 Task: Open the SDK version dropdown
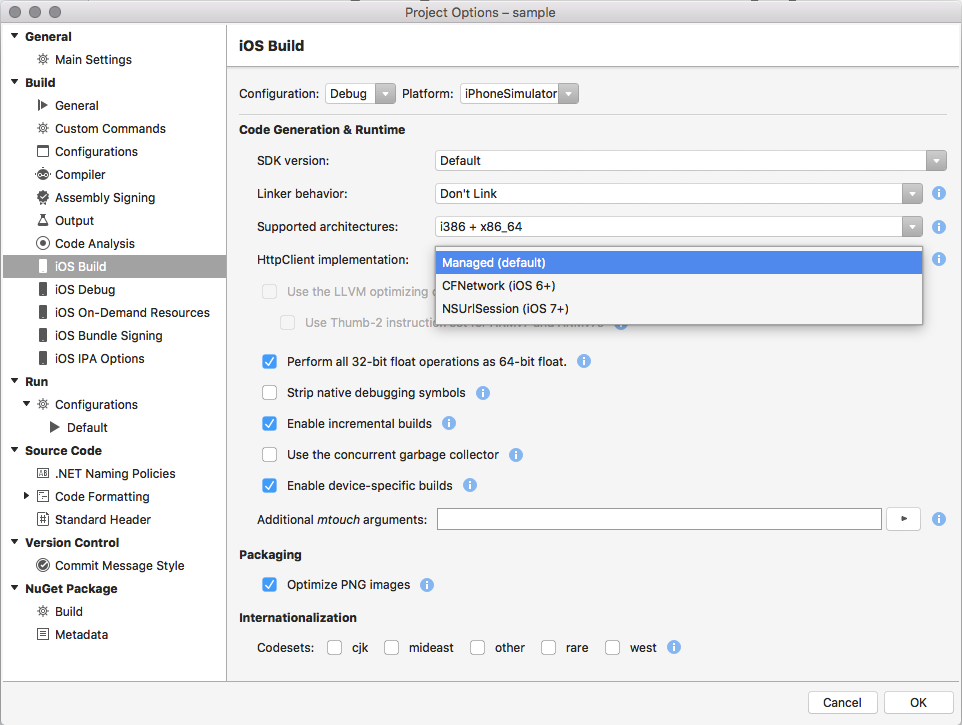[690, 161]
